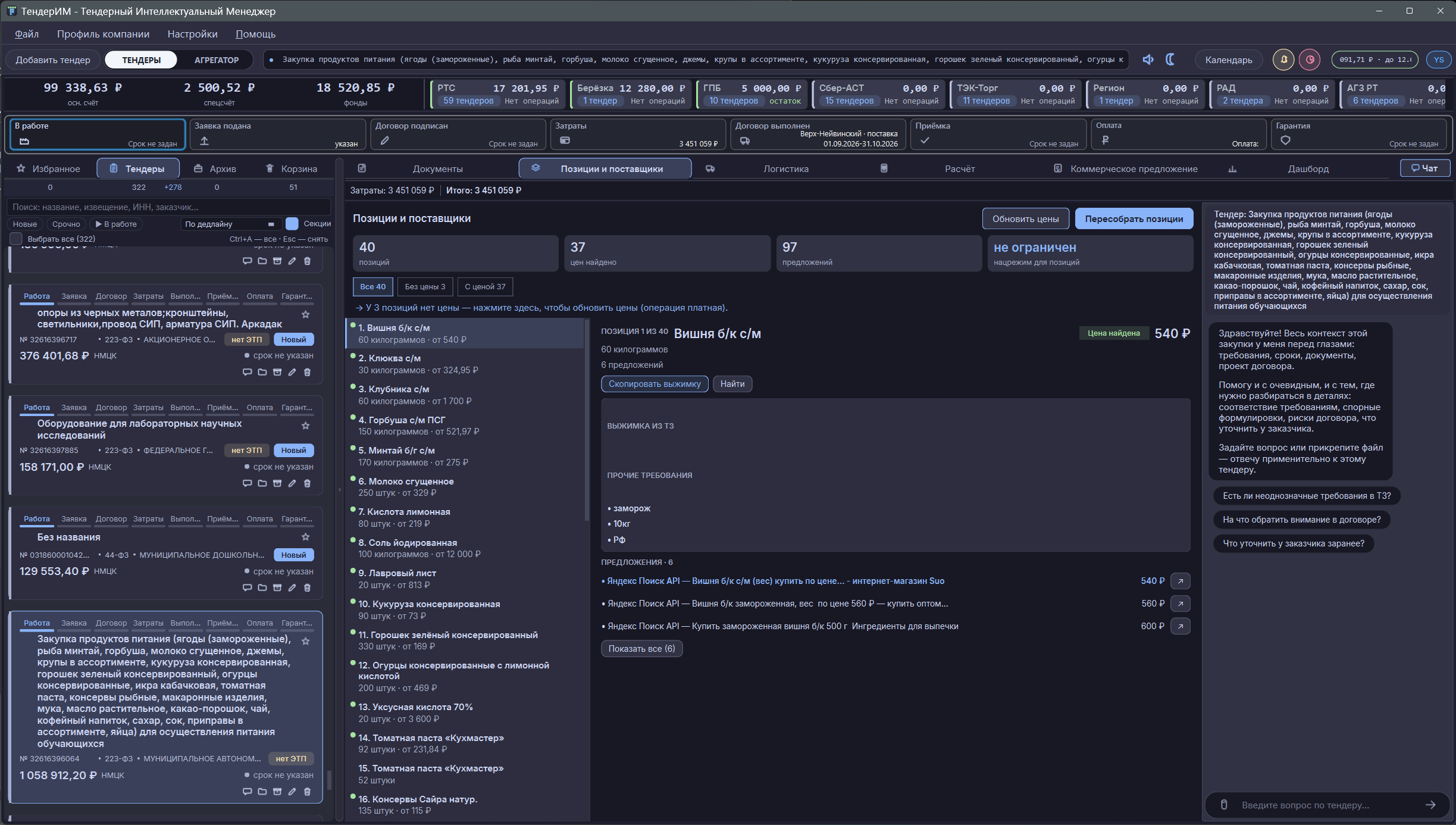Switch theme using the moon icon
Viewport: 1456px width, 825px height.
[x=1170, y=60]
